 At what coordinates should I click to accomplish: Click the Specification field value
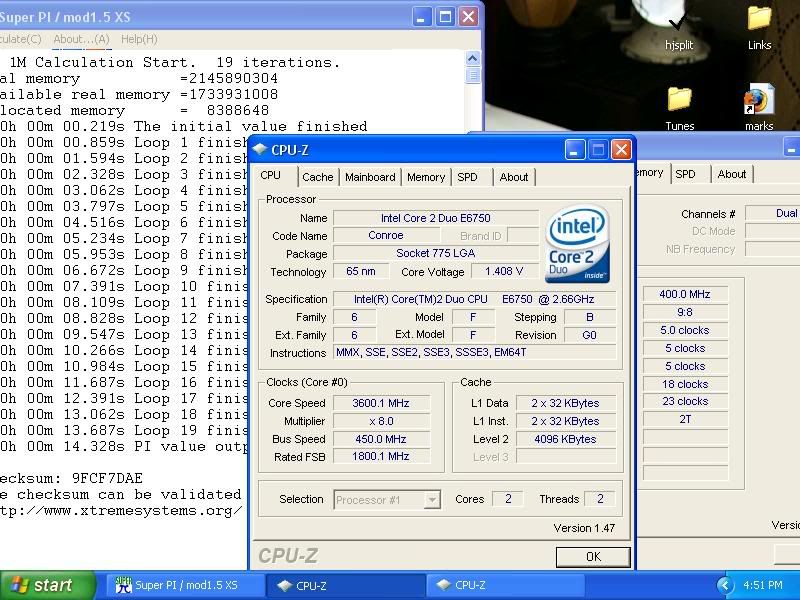point(474,299)
